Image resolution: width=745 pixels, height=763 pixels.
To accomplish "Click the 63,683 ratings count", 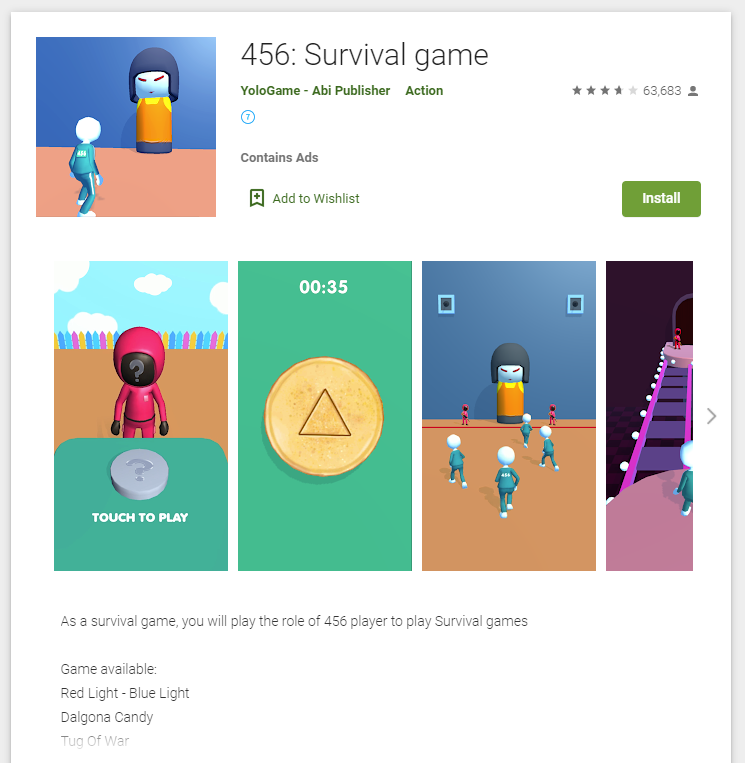I will (x=662, y=91).
